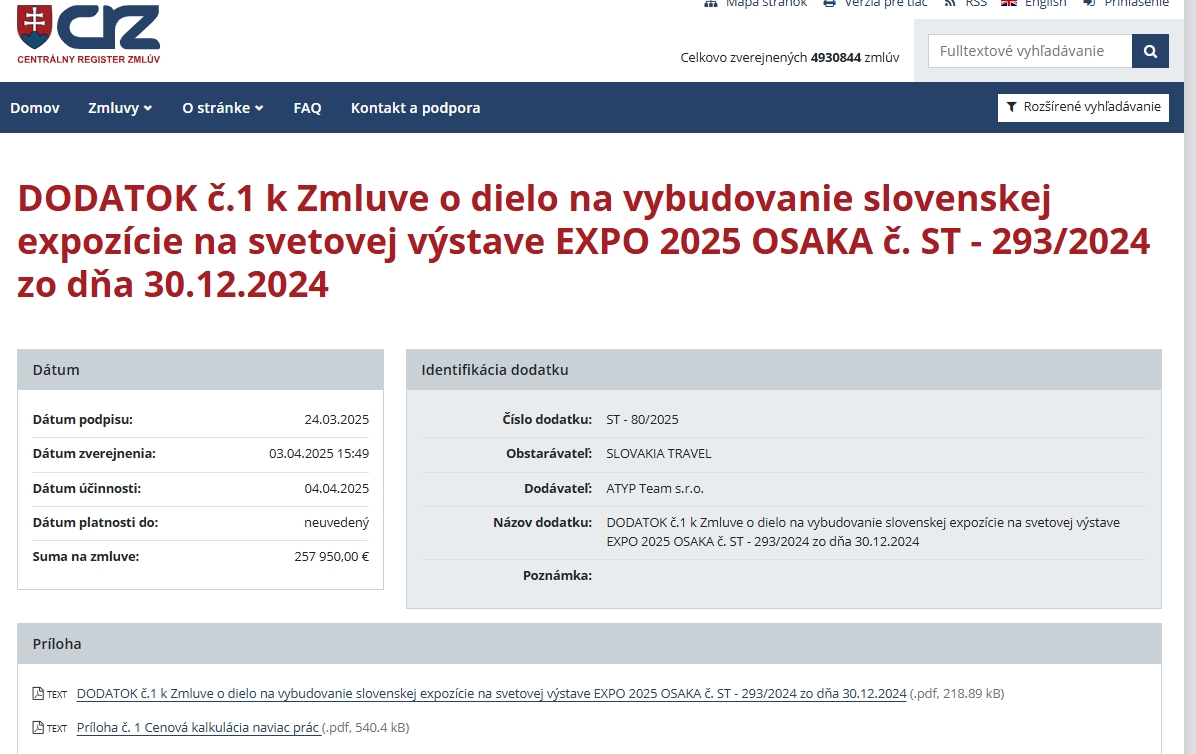Click the Dátum platnosti do label
The width and height of the screenshot is (1196, 754).
95,523
